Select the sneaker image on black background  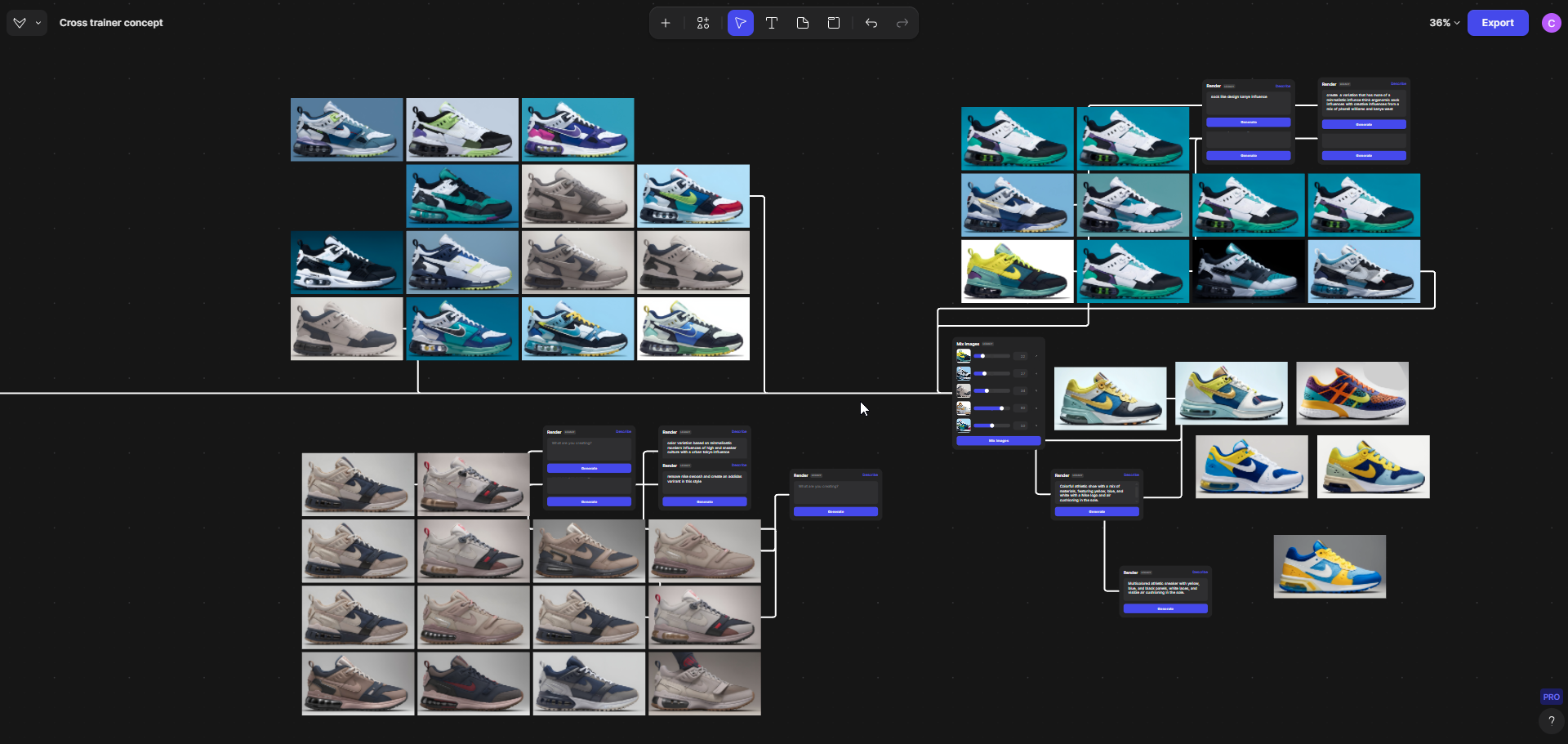(1249, 271)
